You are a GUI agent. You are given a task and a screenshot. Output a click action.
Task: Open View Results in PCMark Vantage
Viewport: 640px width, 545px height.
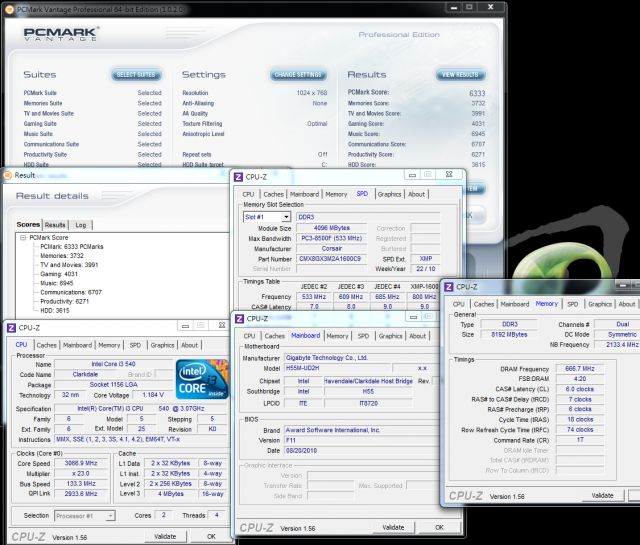click(460, 75)
